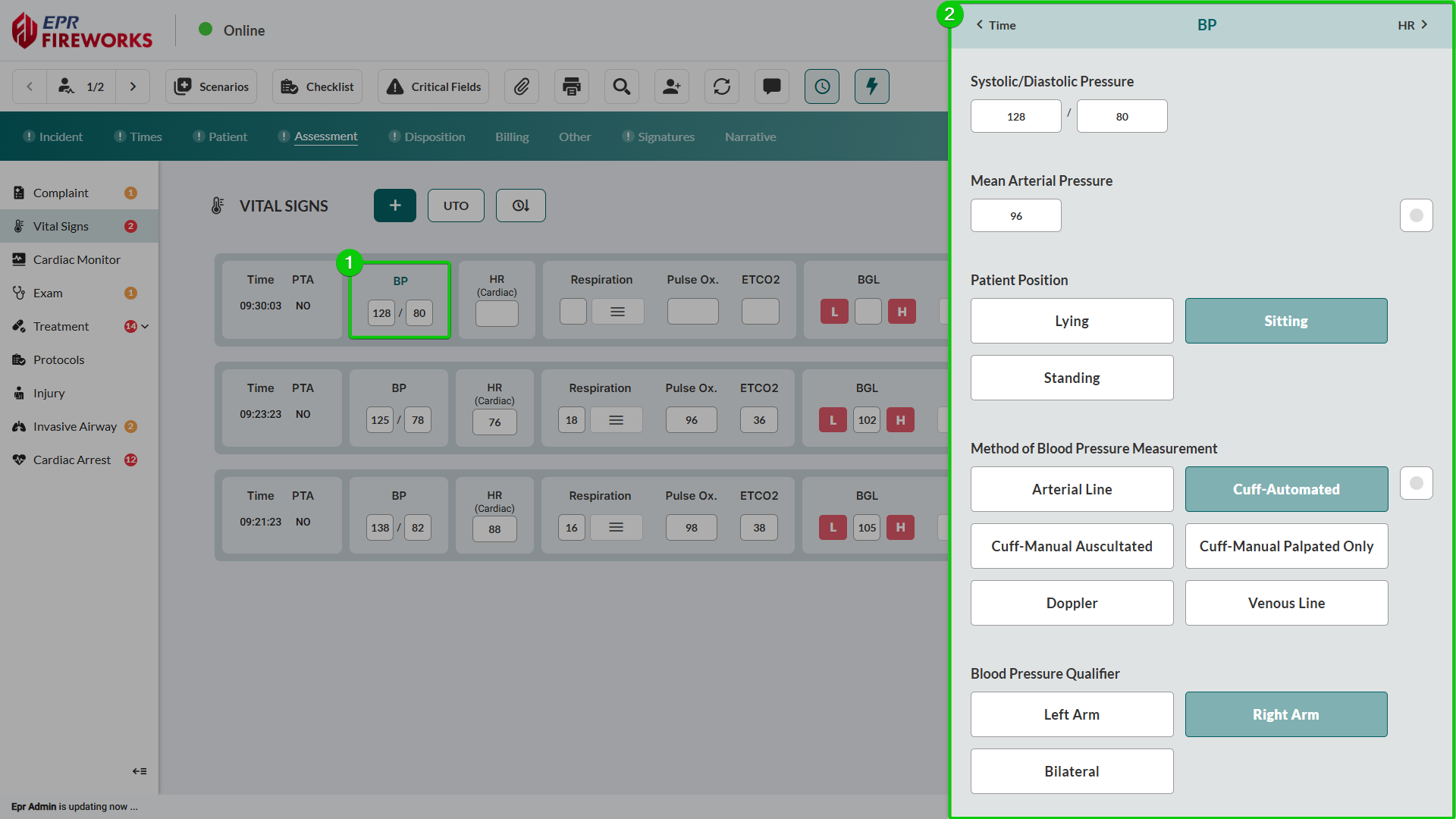Click the printer icon in toolbar
Viewport: 1456px width, 819px height.
coord(572,86)
